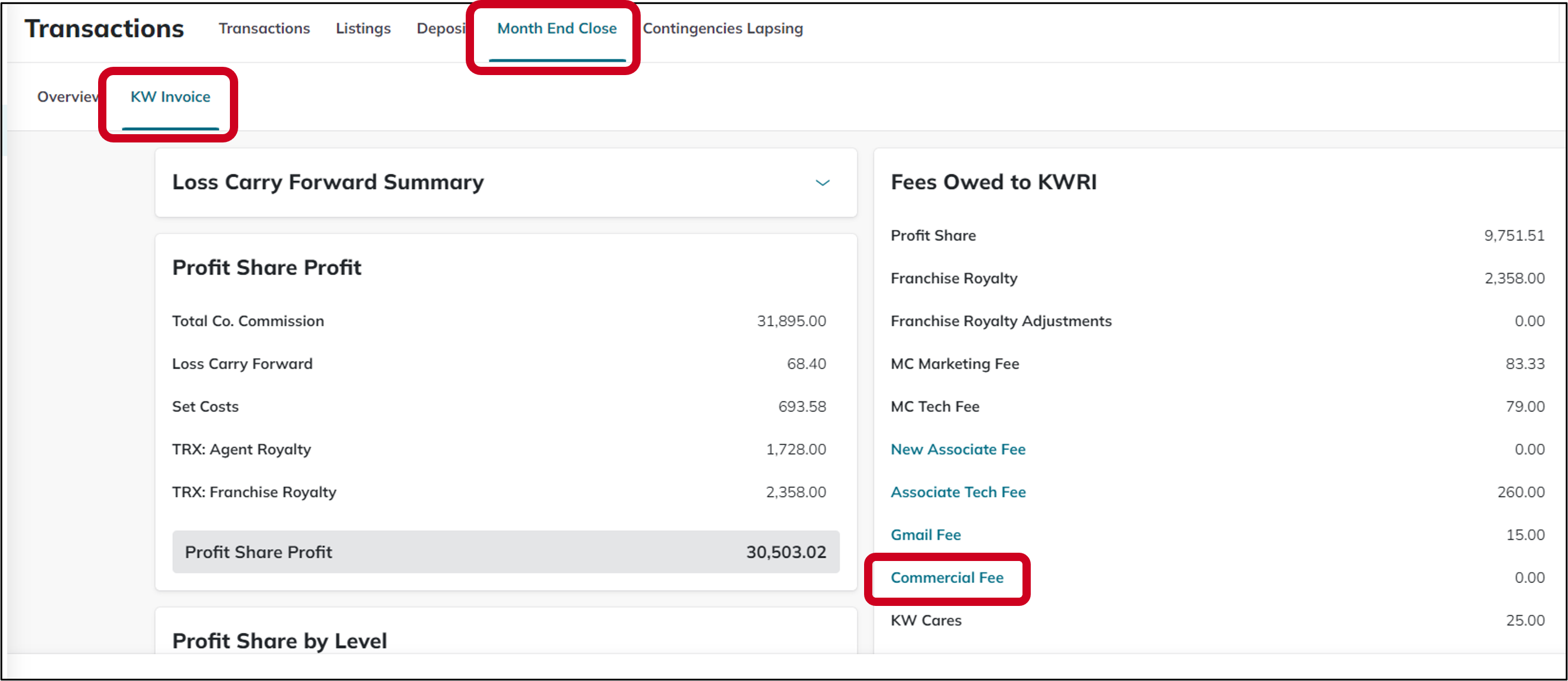Switch to the Overview sub-tab
The height and width of the screenshot is (681, 1568).
click(x=67, y=96)
